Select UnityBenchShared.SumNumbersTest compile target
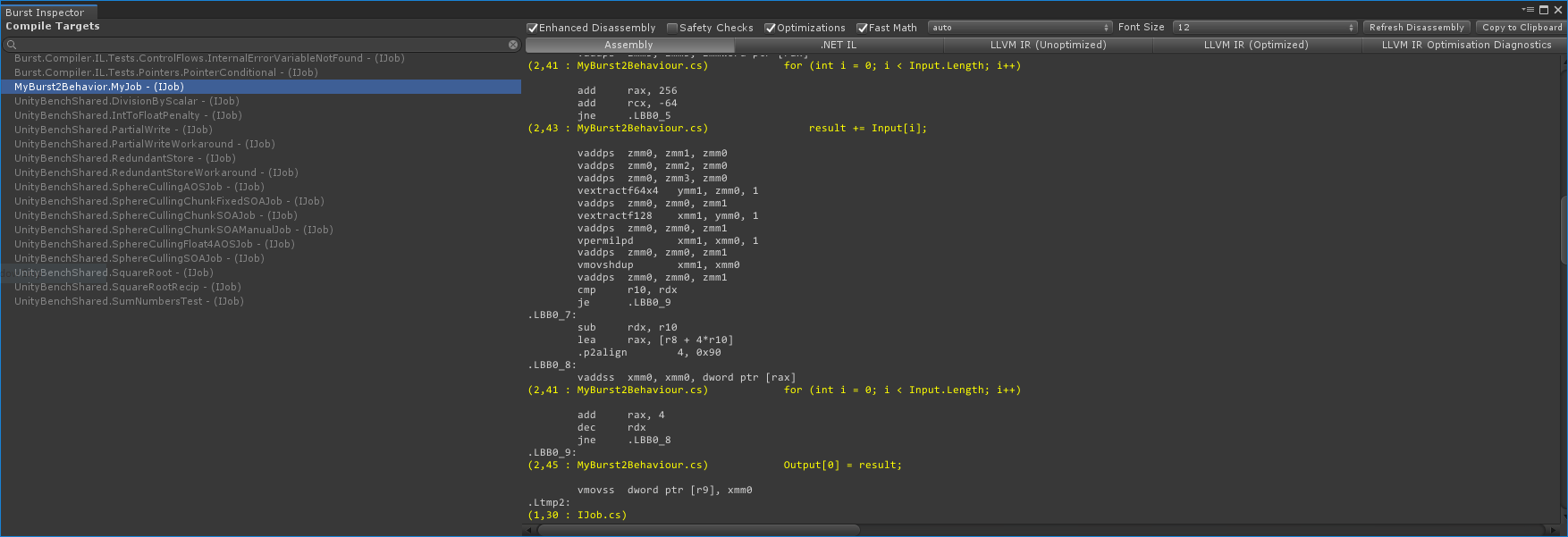The image size is (1568, 537). (129, 301)
